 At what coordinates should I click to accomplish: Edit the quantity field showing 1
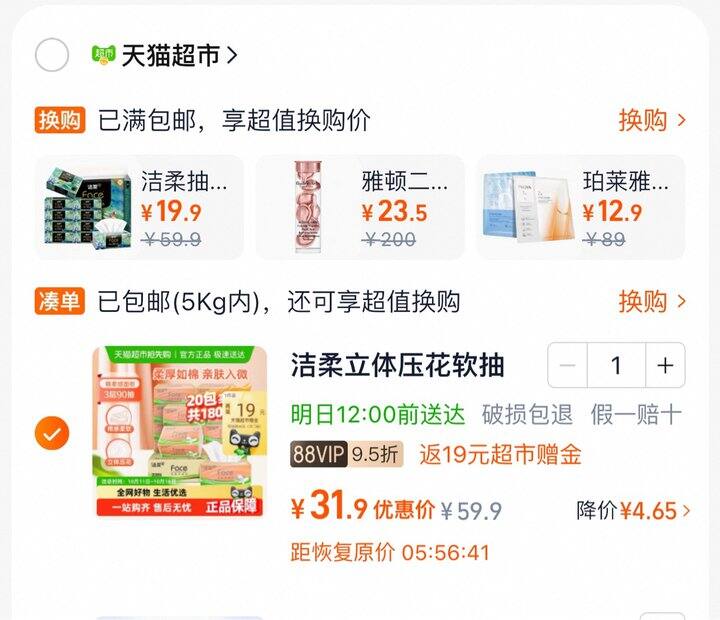[x=617, y=366]
